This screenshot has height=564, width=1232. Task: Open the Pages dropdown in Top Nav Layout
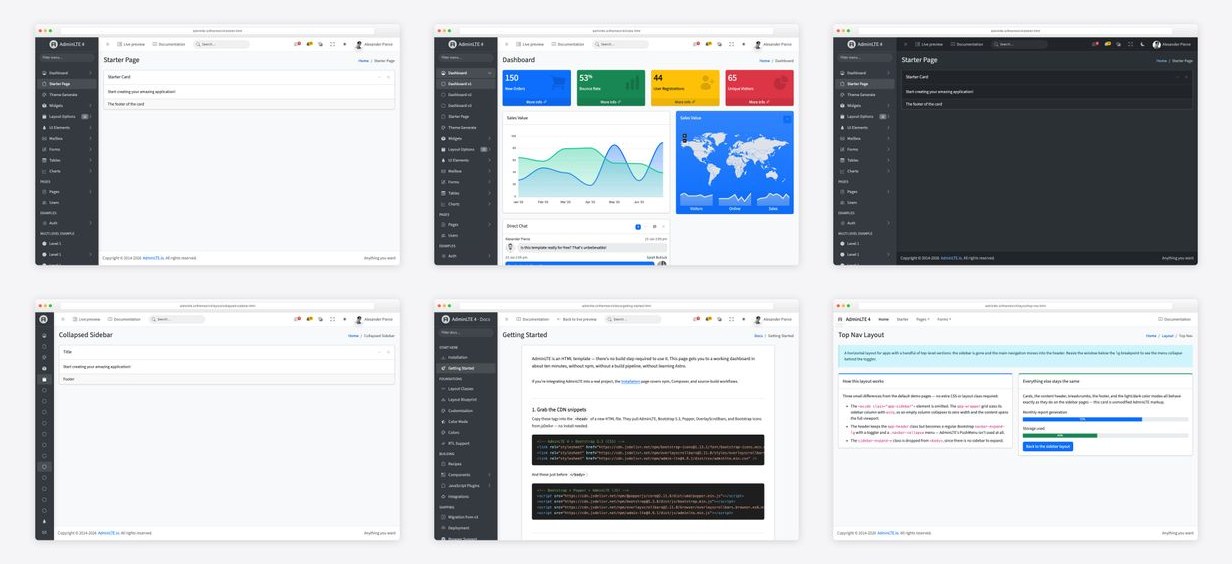click(x=923, y=319)
